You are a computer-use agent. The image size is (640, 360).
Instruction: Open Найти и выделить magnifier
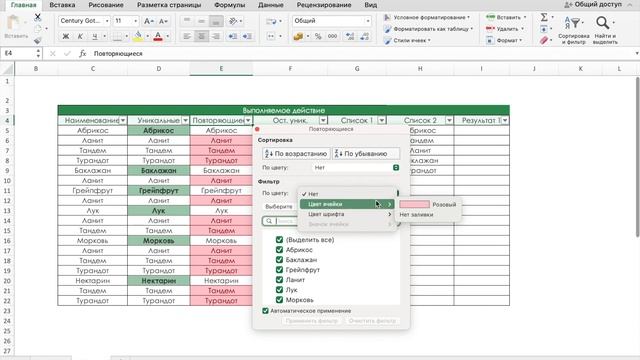point(604,30)
